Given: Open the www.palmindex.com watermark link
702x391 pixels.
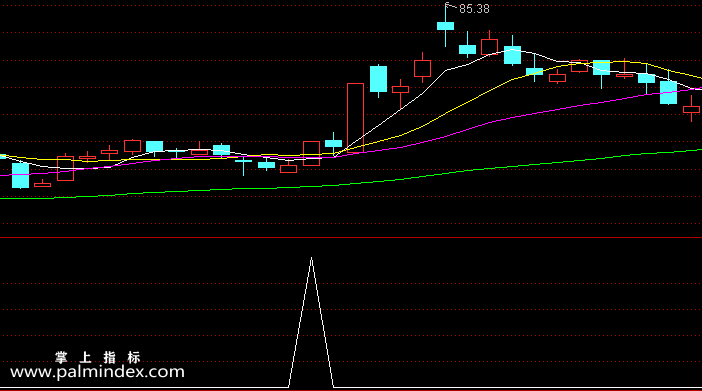Looking at the screenshot, I should pos(97,372).
